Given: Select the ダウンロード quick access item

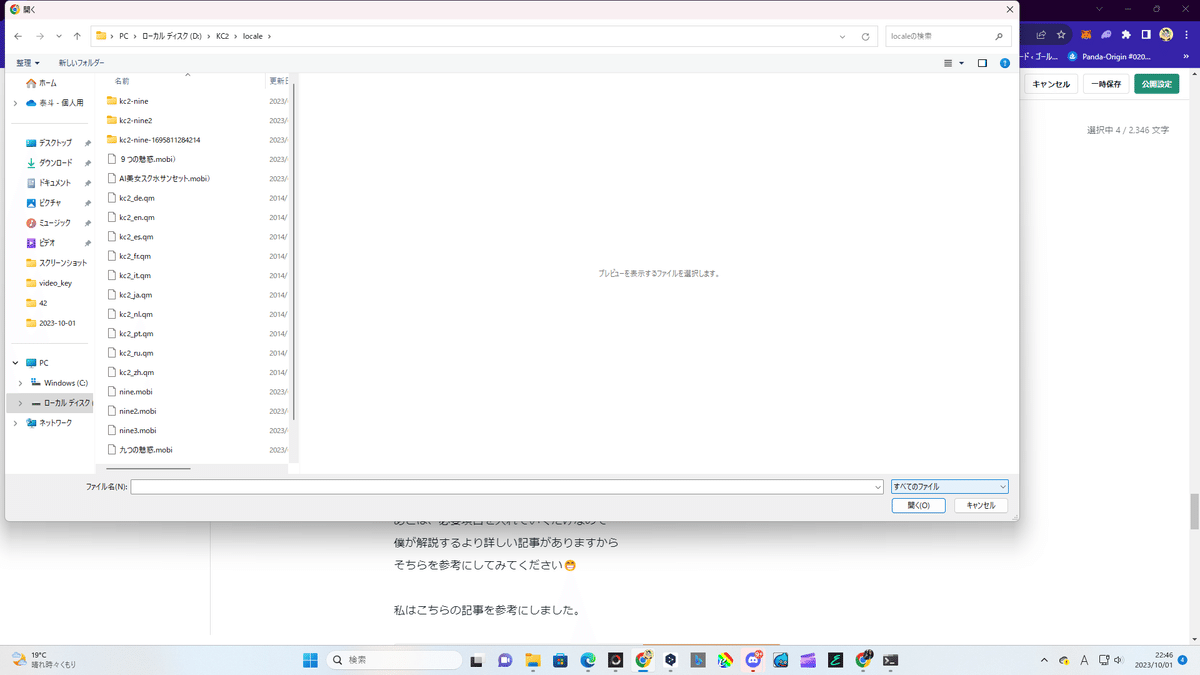Looking at the screenshot, I should point(55,163).
